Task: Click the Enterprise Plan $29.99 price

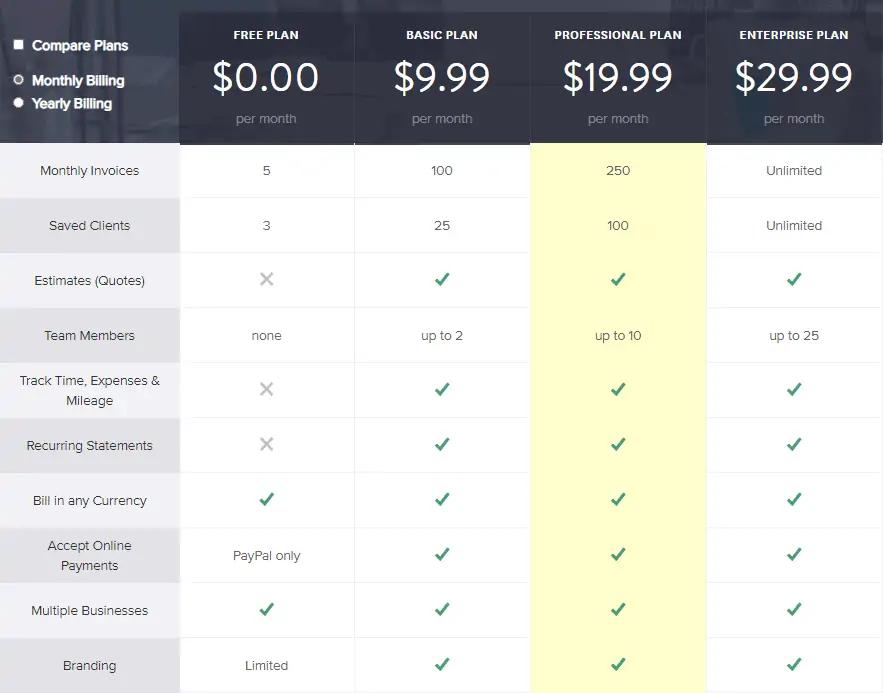Action: [794, 78]
